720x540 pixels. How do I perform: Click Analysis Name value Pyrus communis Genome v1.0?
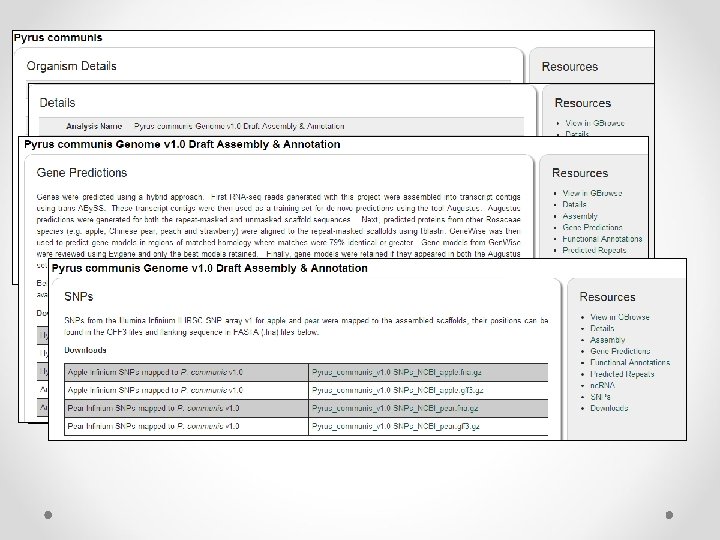239,126
